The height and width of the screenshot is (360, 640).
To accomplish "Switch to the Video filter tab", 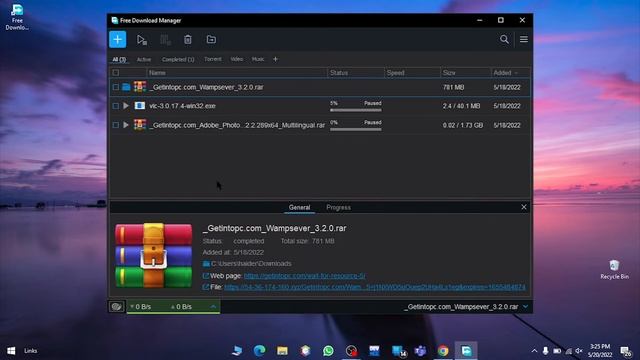I will 237,59.
